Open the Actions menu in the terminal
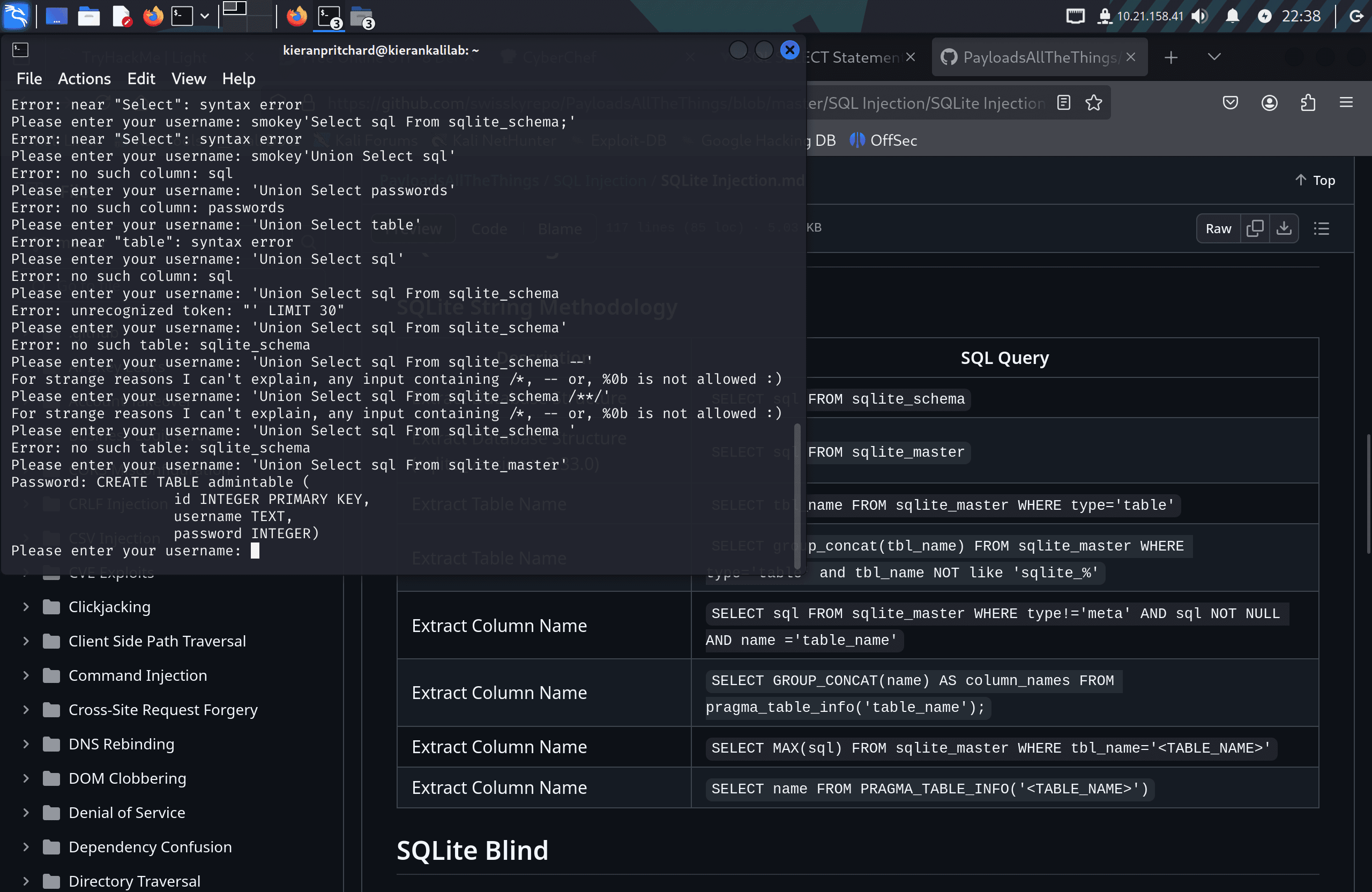Screen dimensions: 1372x892 pos(84,78)
